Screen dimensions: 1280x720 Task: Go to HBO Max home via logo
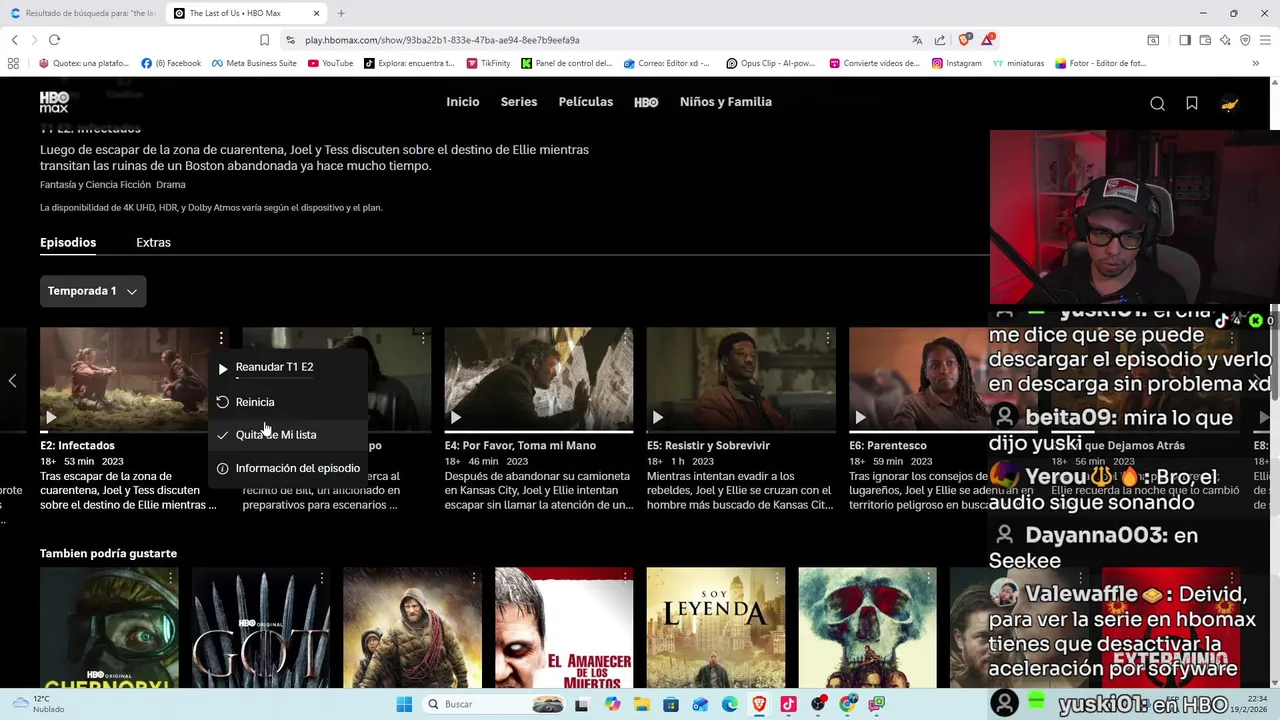point(54,102)
